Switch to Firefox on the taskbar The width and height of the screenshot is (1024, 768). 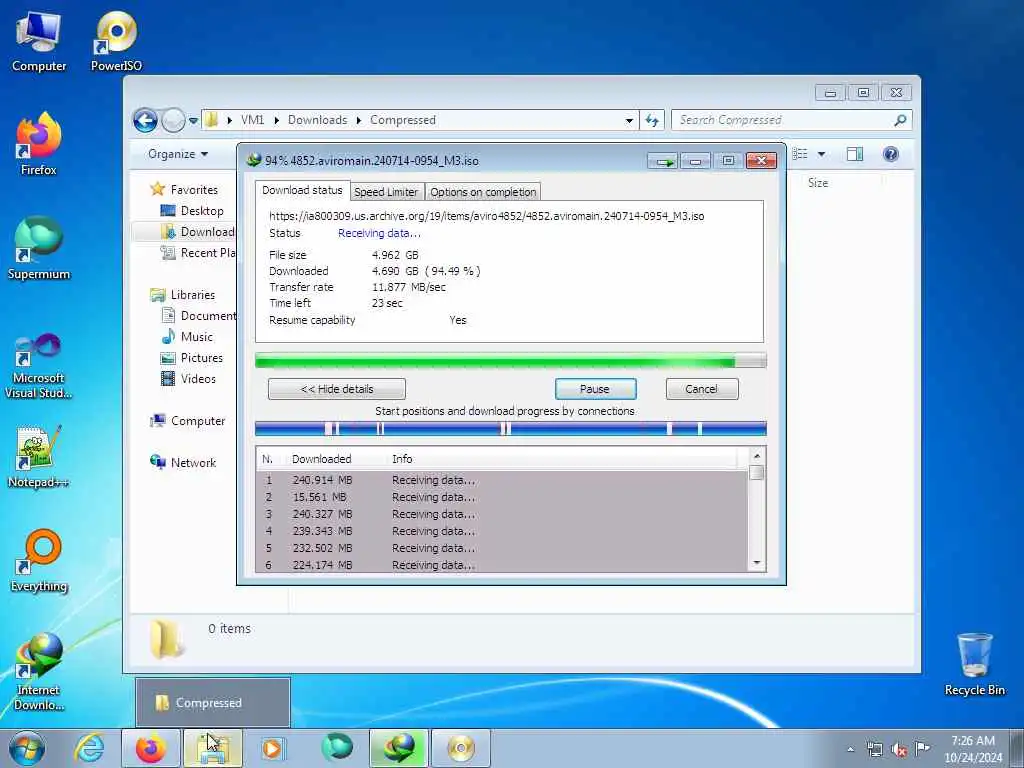click(x=151, y=748)
